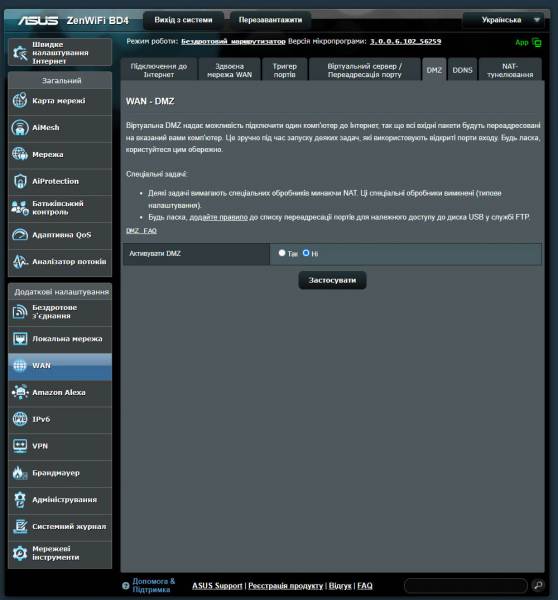The width and height of the screenshot is (558, 600).
Task: Switch to Підключення до Інтернет tab
Action: pos(159,70)
